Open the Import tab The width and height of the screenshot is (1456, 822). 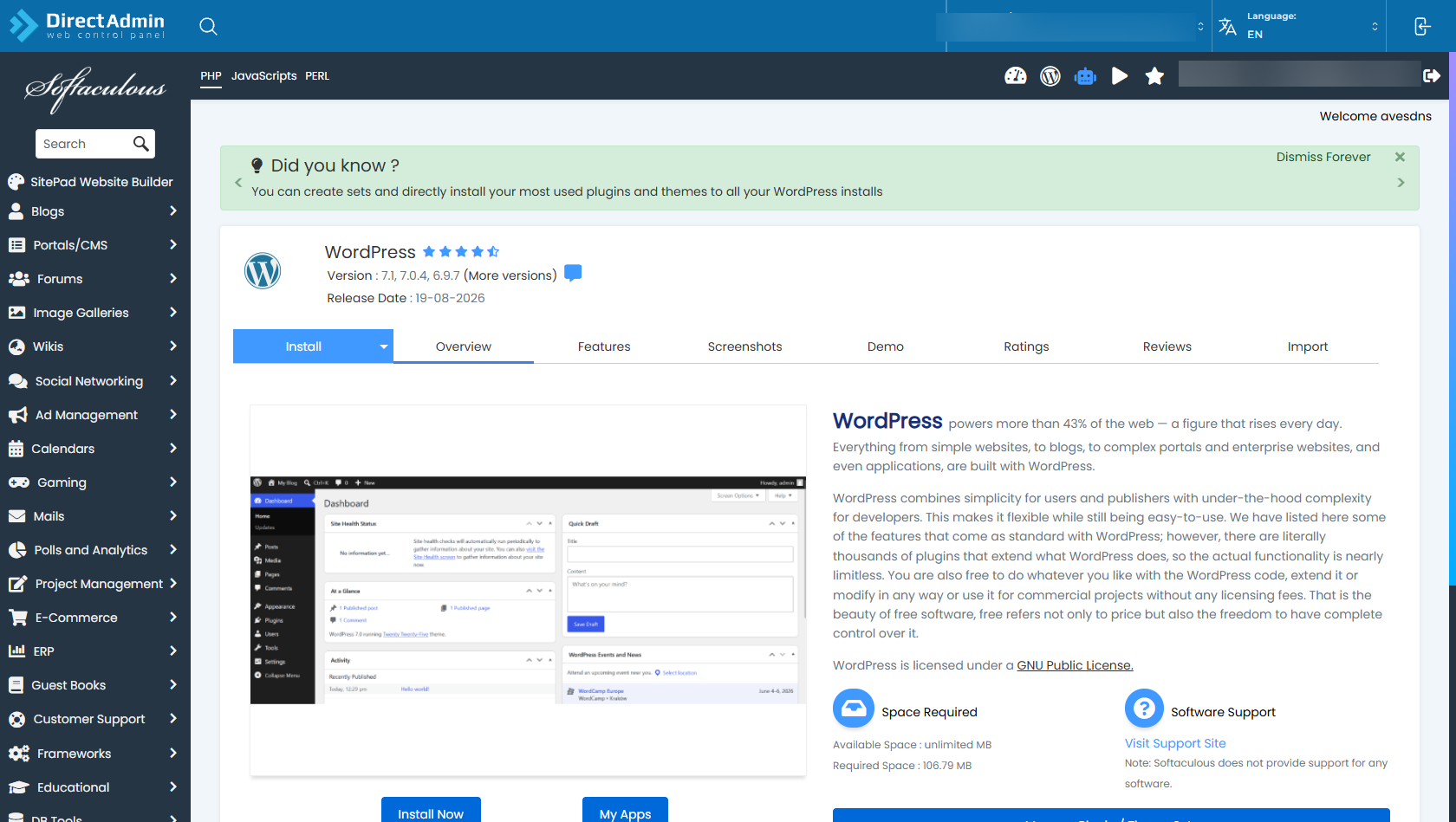click(x=1308, y=346)
